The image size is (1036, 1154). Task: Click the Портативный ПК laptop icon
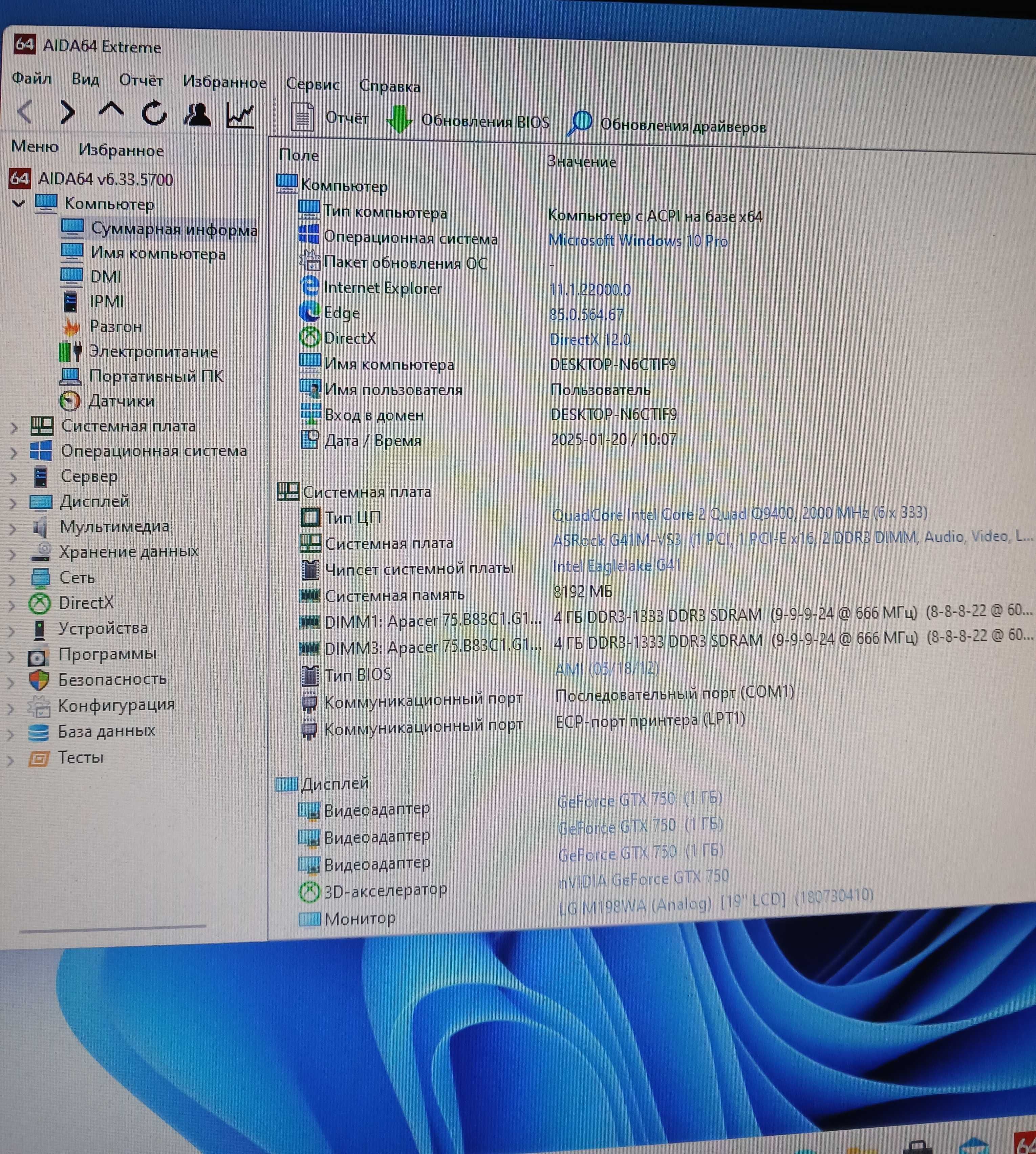[x=70, y=376]
